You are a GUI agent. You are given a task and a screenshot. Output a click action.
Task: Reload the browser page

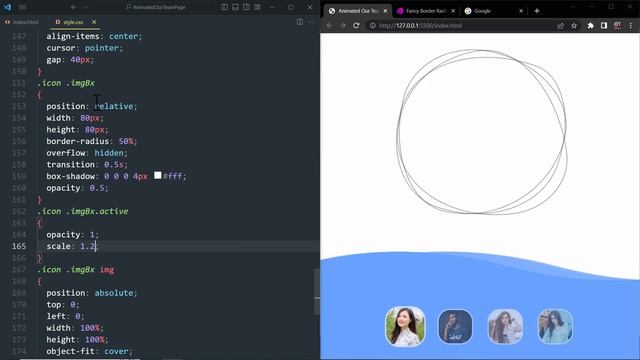point(356,25)
